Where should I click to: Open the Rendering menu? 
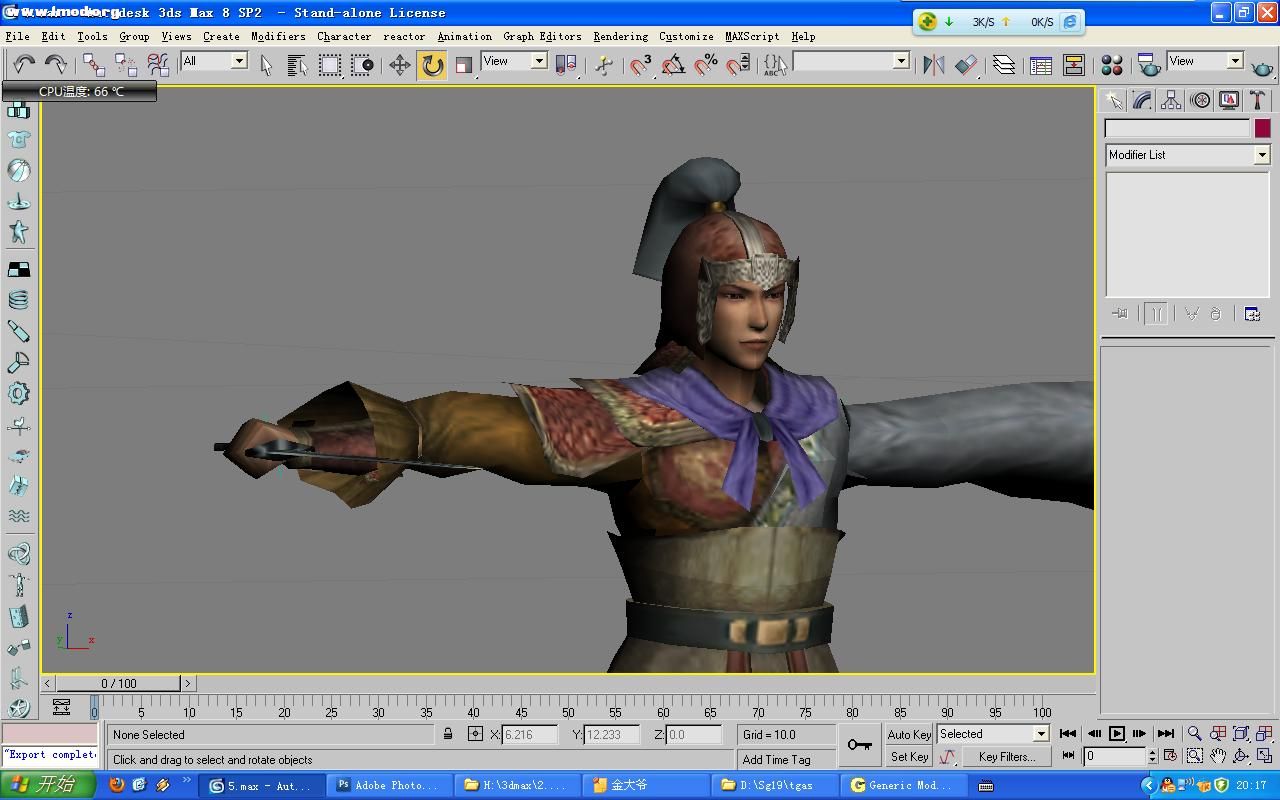pos(620,36)
